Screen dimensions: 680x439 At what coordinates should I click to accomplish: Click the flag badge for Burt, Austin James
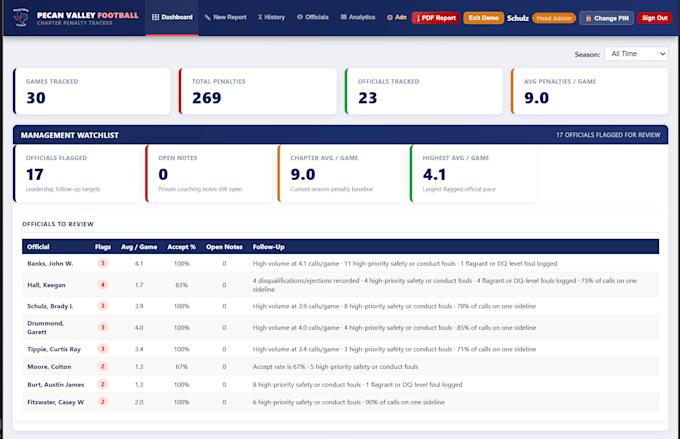103,384
